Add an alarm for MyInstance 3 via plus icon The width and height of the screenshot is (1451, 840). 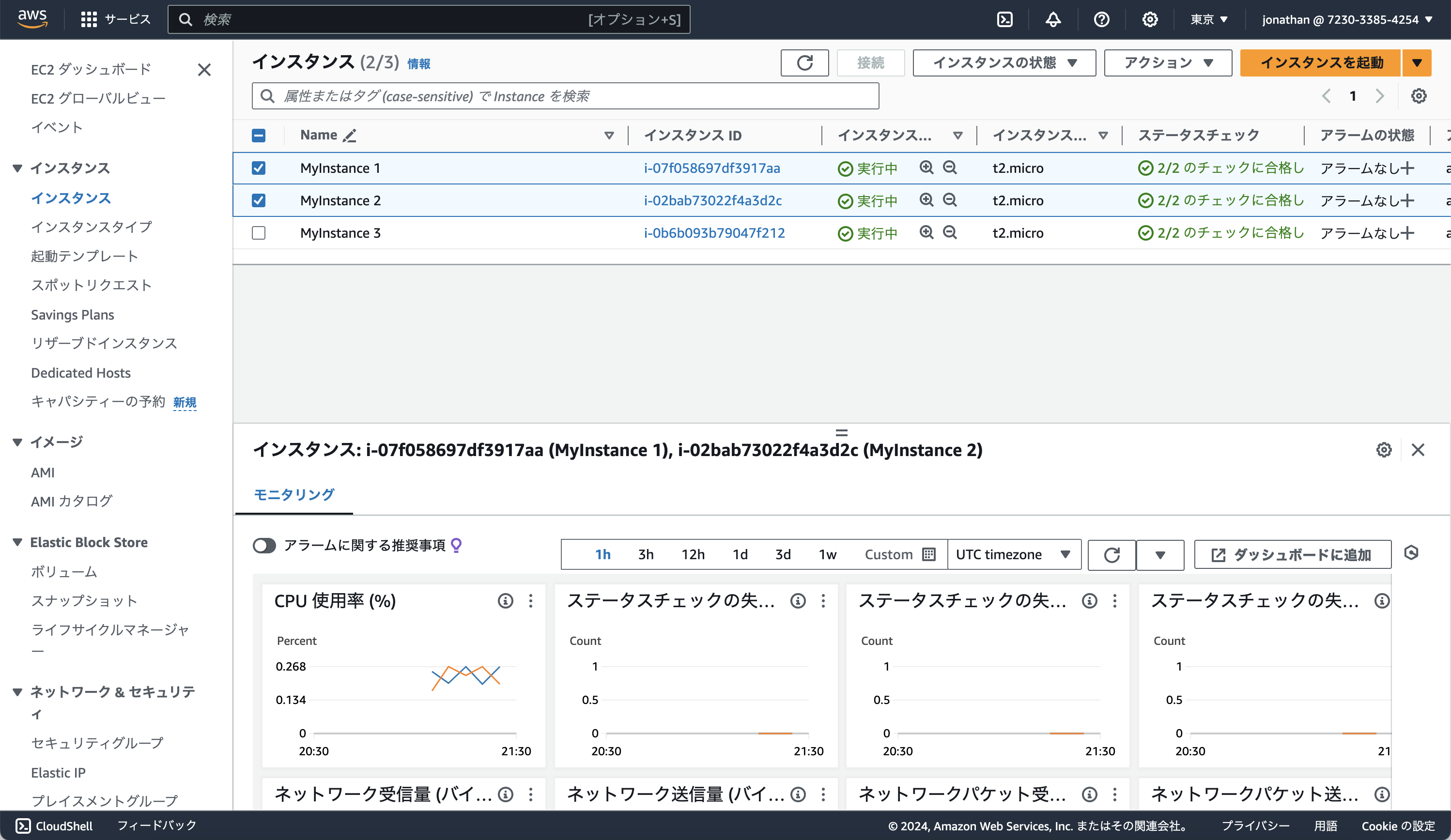(1407, 232)
